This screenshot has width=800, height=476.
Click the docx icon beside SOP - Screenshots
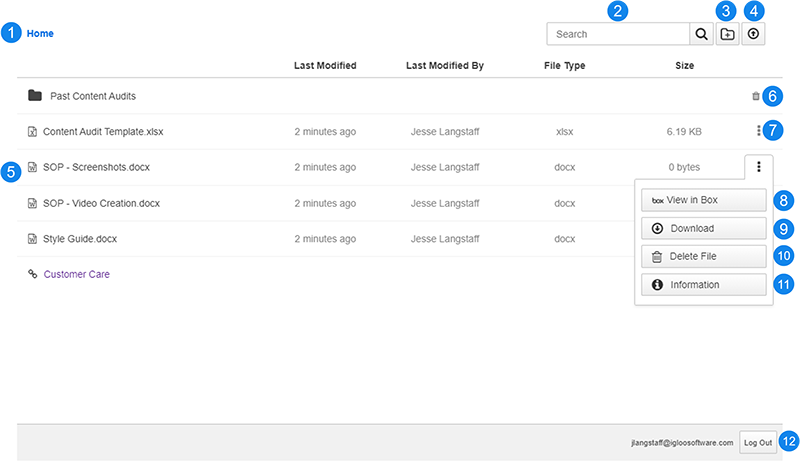point(32,167)
